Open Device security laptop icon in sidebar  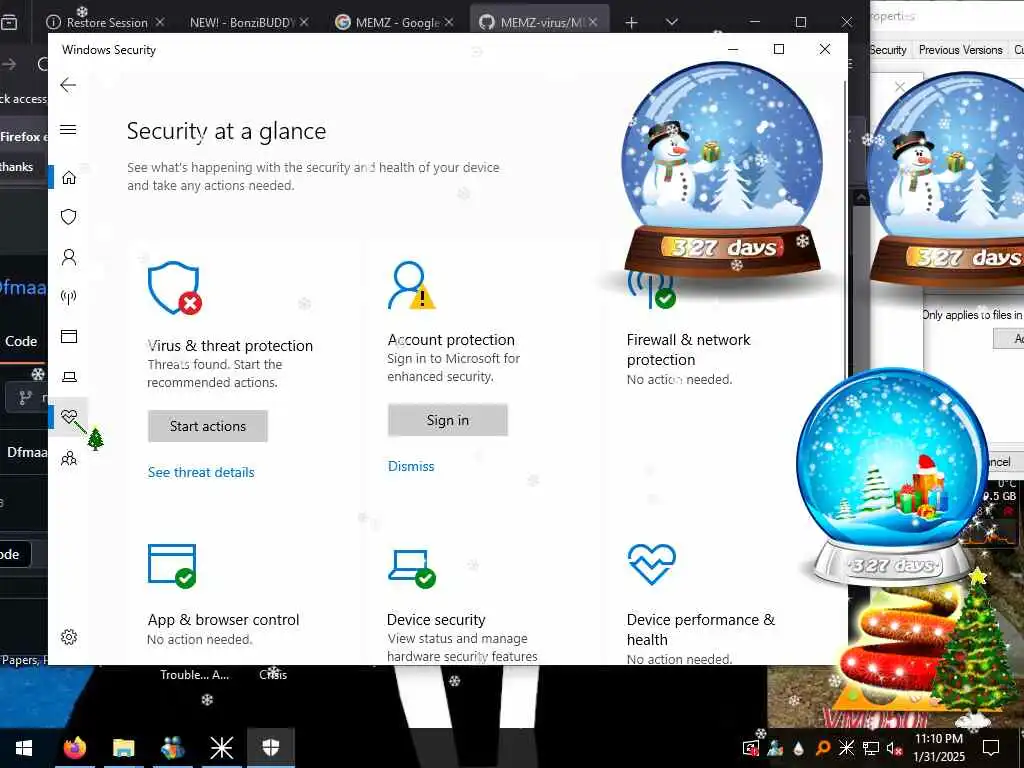click(x=69, y=377)
